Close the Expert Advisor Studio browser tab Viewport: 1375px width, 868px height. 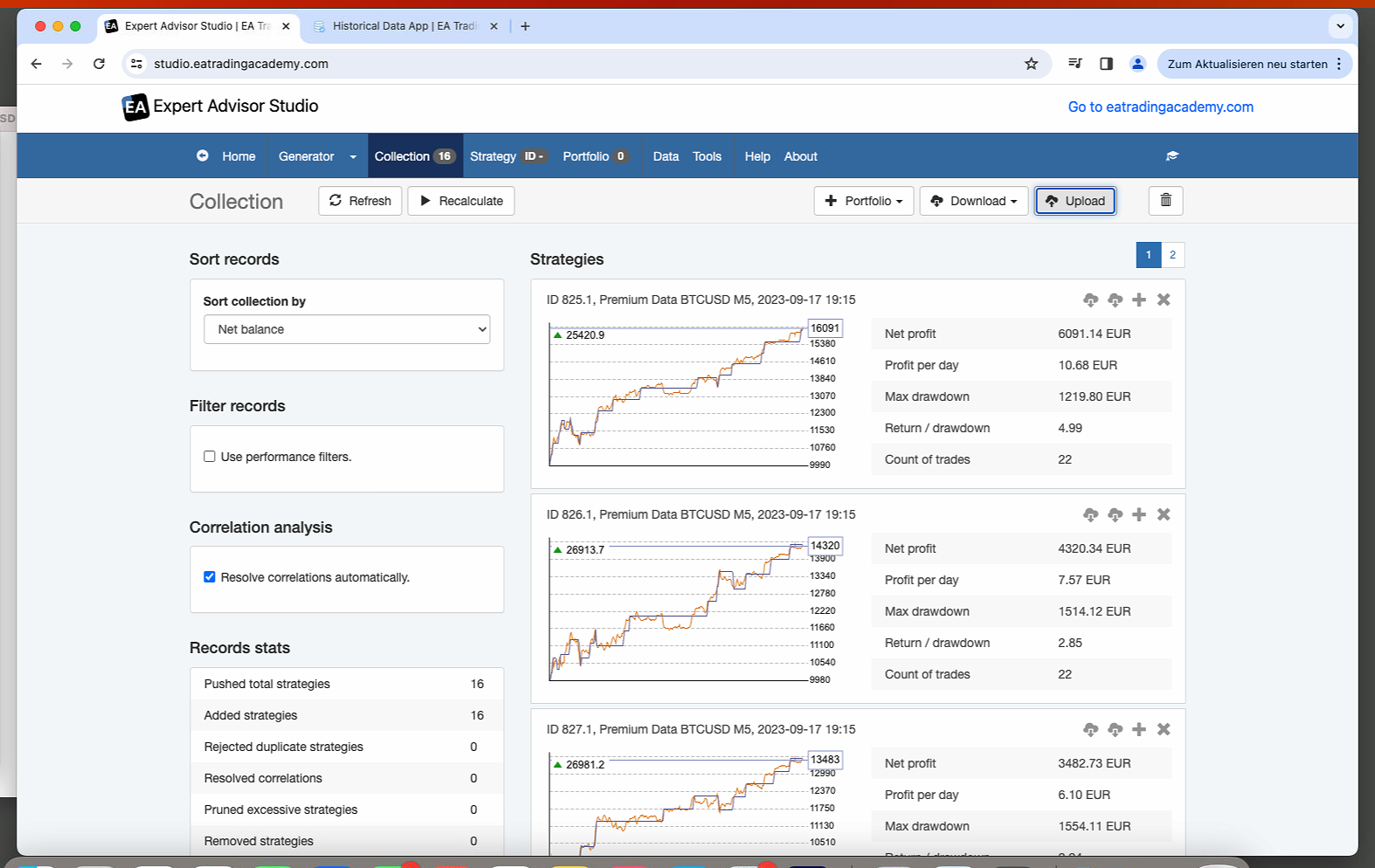tap(286, 26)
